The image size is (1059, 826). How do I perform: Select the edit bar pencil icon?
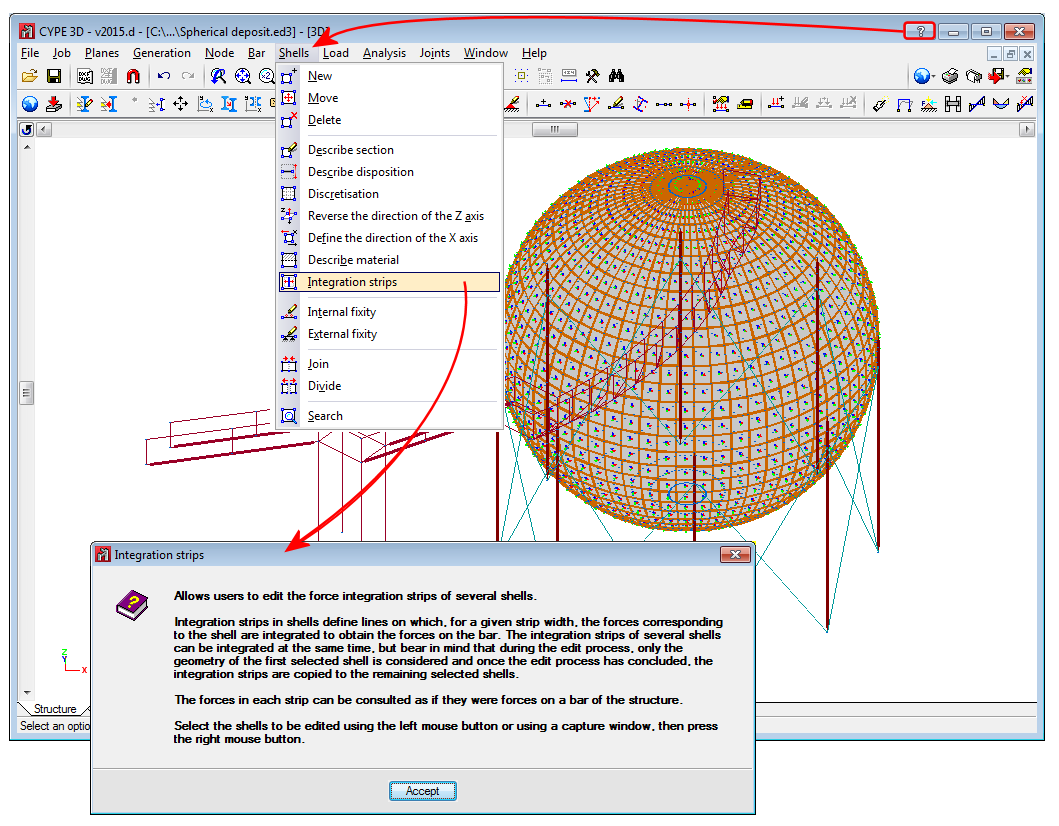[84, 103]
